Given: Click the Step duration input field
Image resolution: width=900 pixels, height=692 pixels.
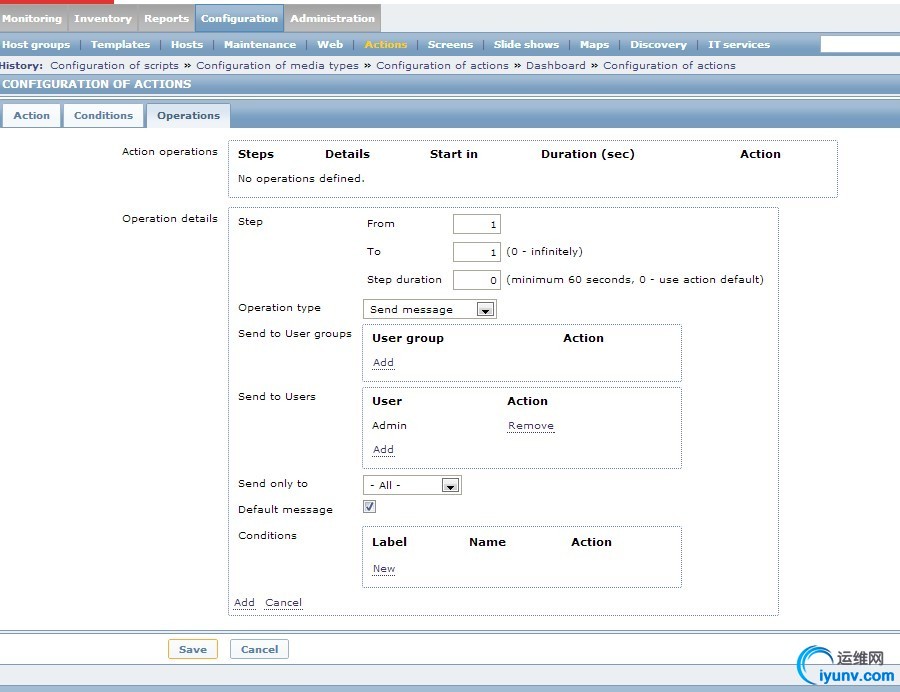Looking at the screenshot, I should tap(476, 280).
